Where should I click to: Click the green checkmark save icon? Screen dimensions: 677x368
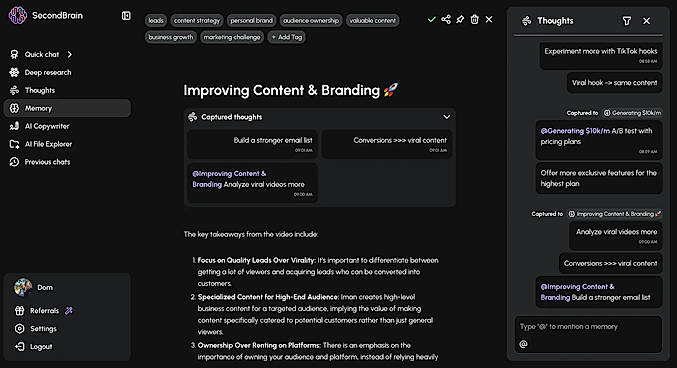[x=431, y=19]
